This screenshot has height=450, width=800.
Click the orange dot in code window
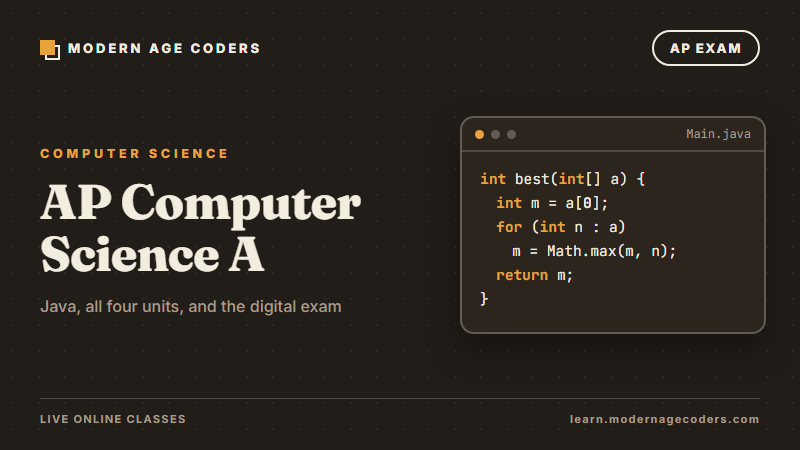479,134
